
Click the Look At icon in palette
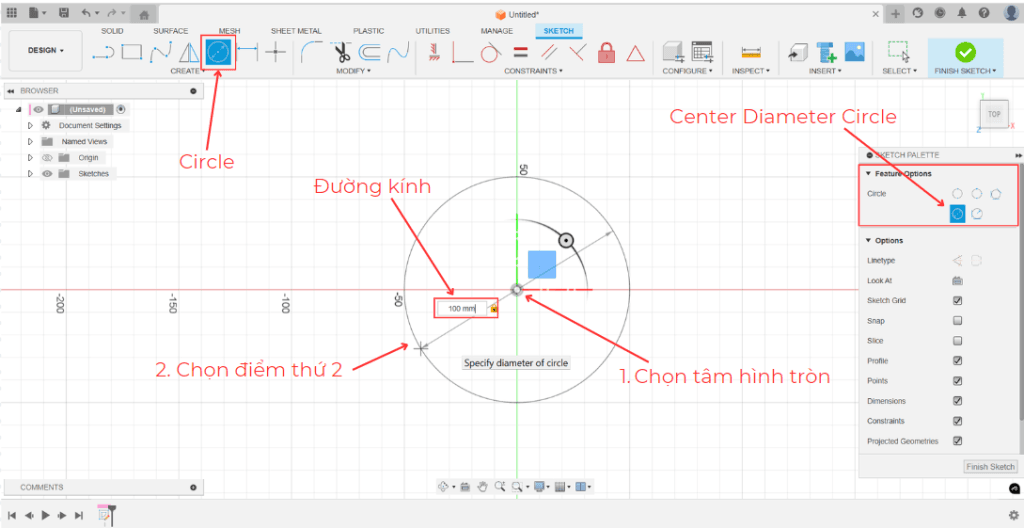click(x=957, y=281)
